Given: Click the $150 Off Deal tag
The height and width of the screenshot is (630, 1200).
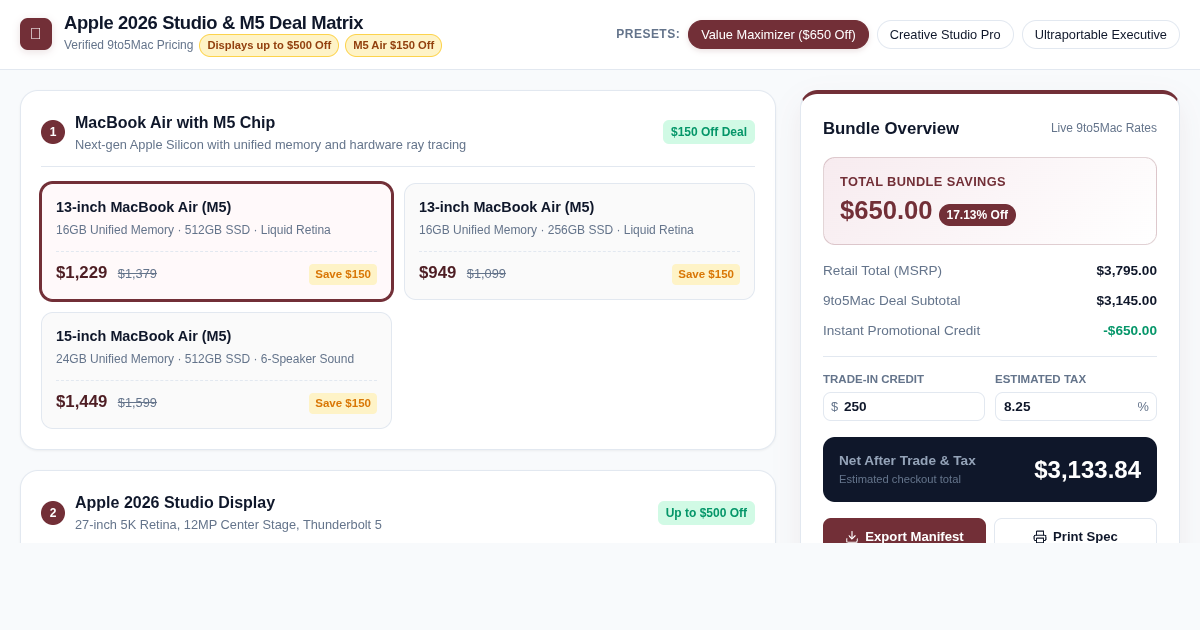Looking at the screenshot, I should (x=709, y=132).
